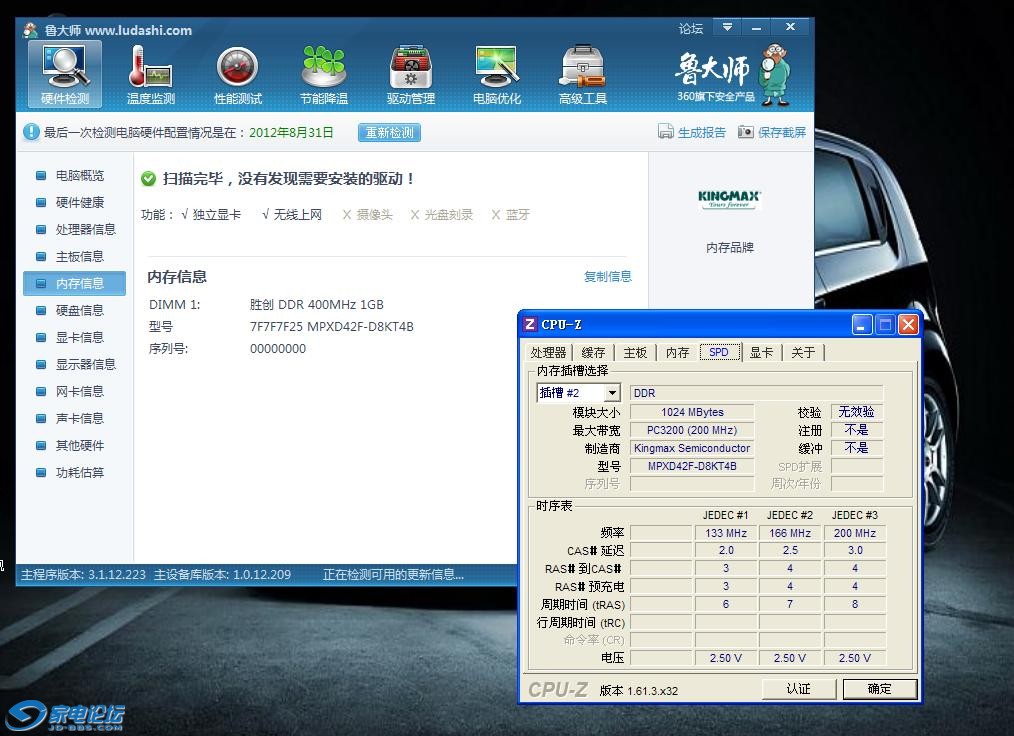Image resolution: width=1014 pixels, height=736 pixels.
Task: Click the Kingmax memory brand logo
Action: (729, 199)
